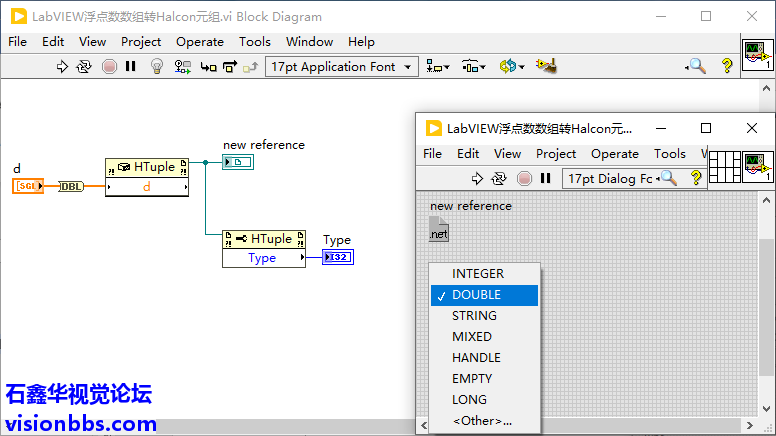Open the Reorder objects dropdown

(512, 67)
